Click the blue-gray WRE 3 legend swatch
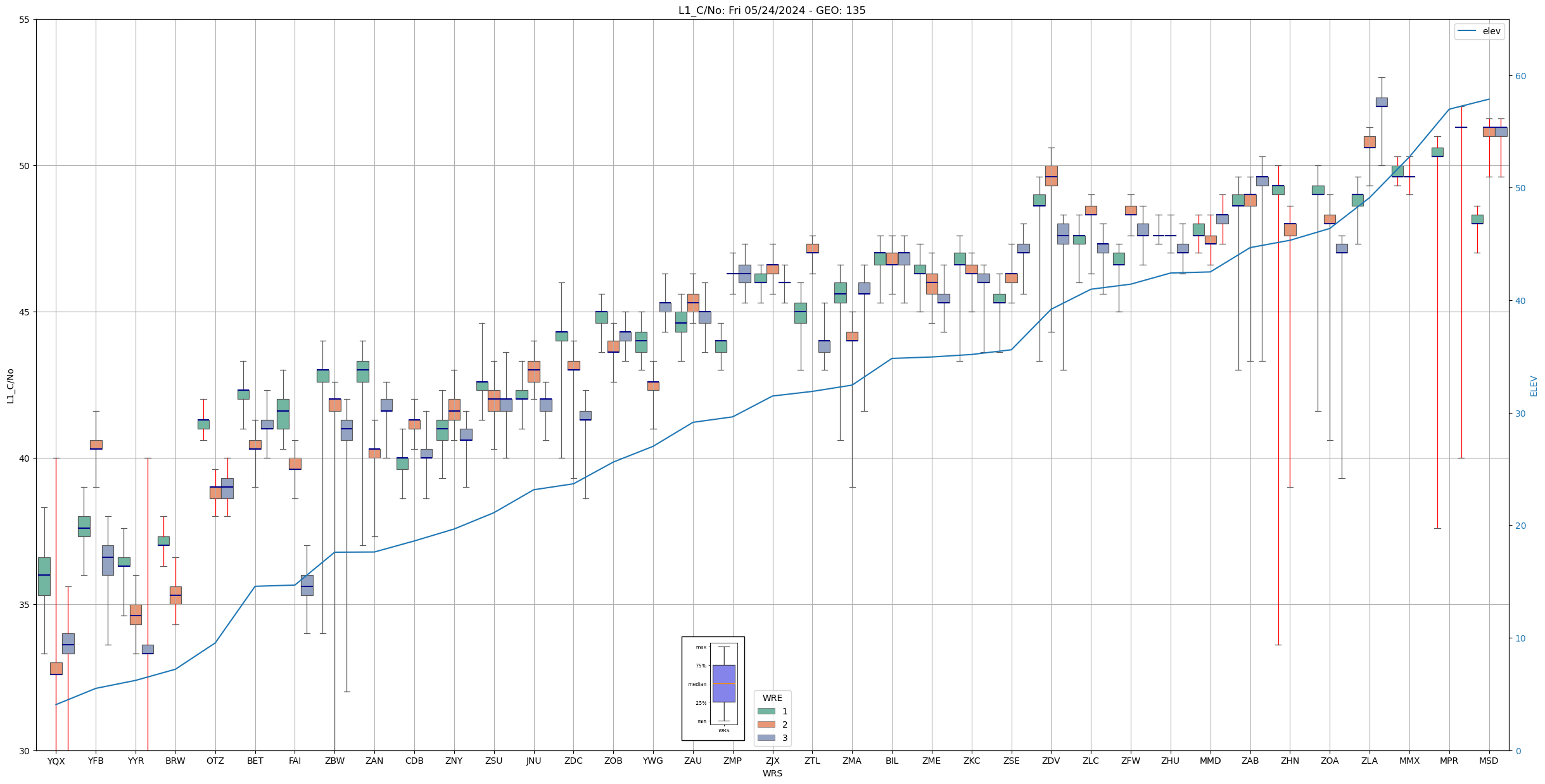The image size is (1545, 784). 766,738
